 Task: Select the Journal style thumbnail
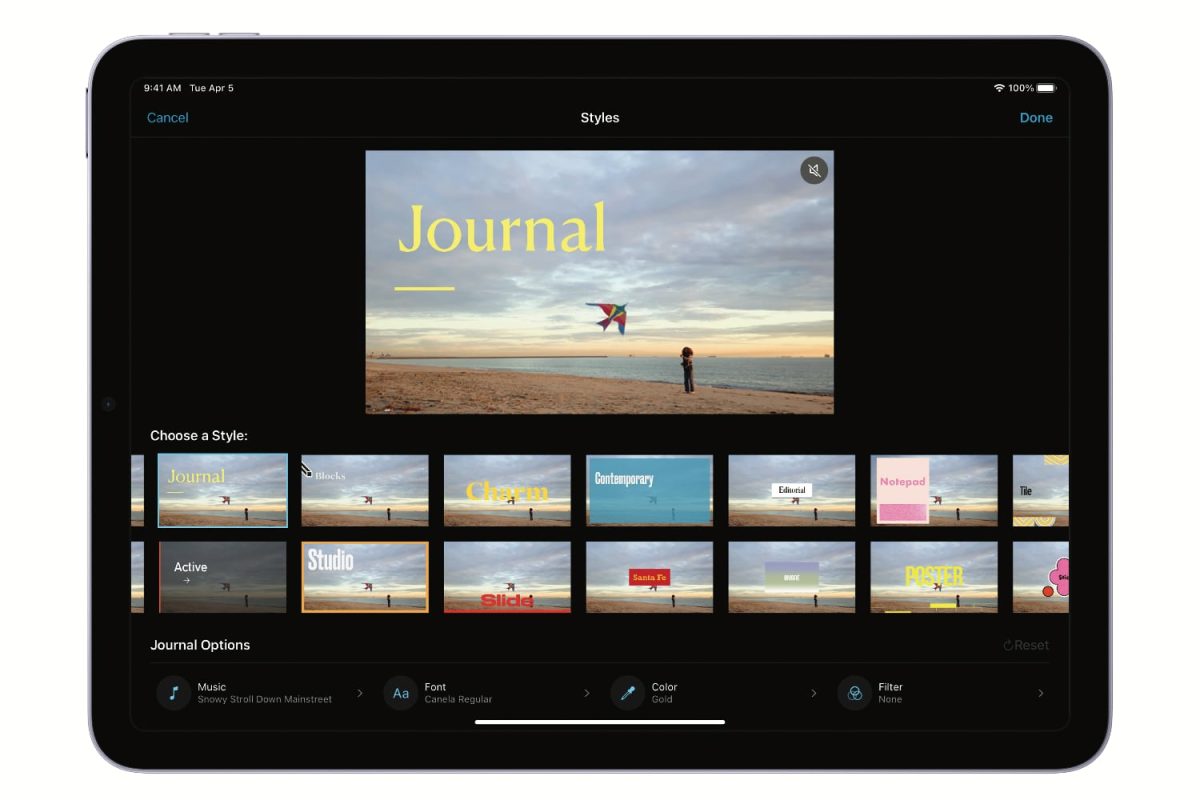point(222,490)
